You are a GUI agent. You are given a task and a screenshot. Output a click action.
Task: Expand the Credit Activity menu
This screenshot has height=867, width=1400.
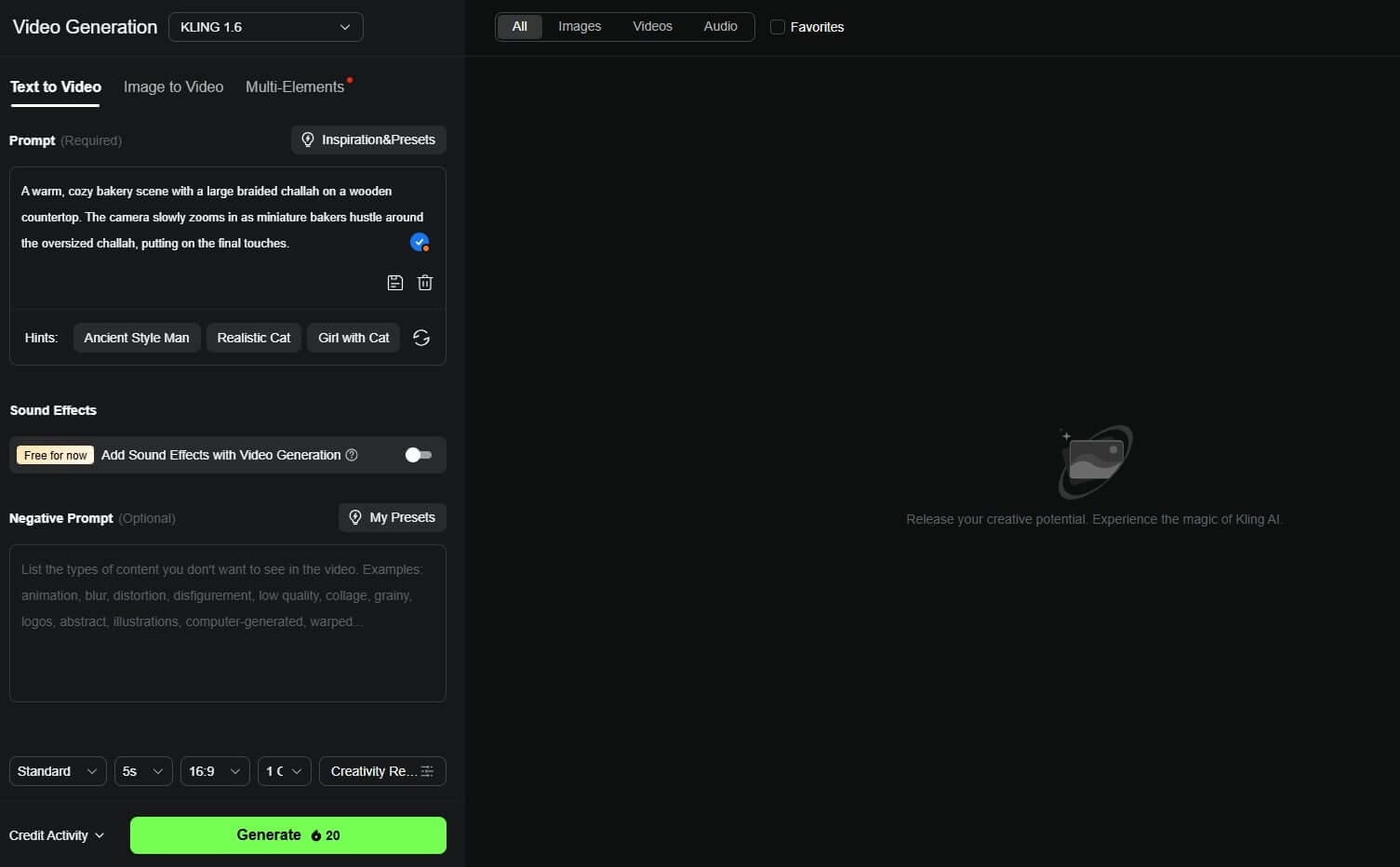pos(57,835)
